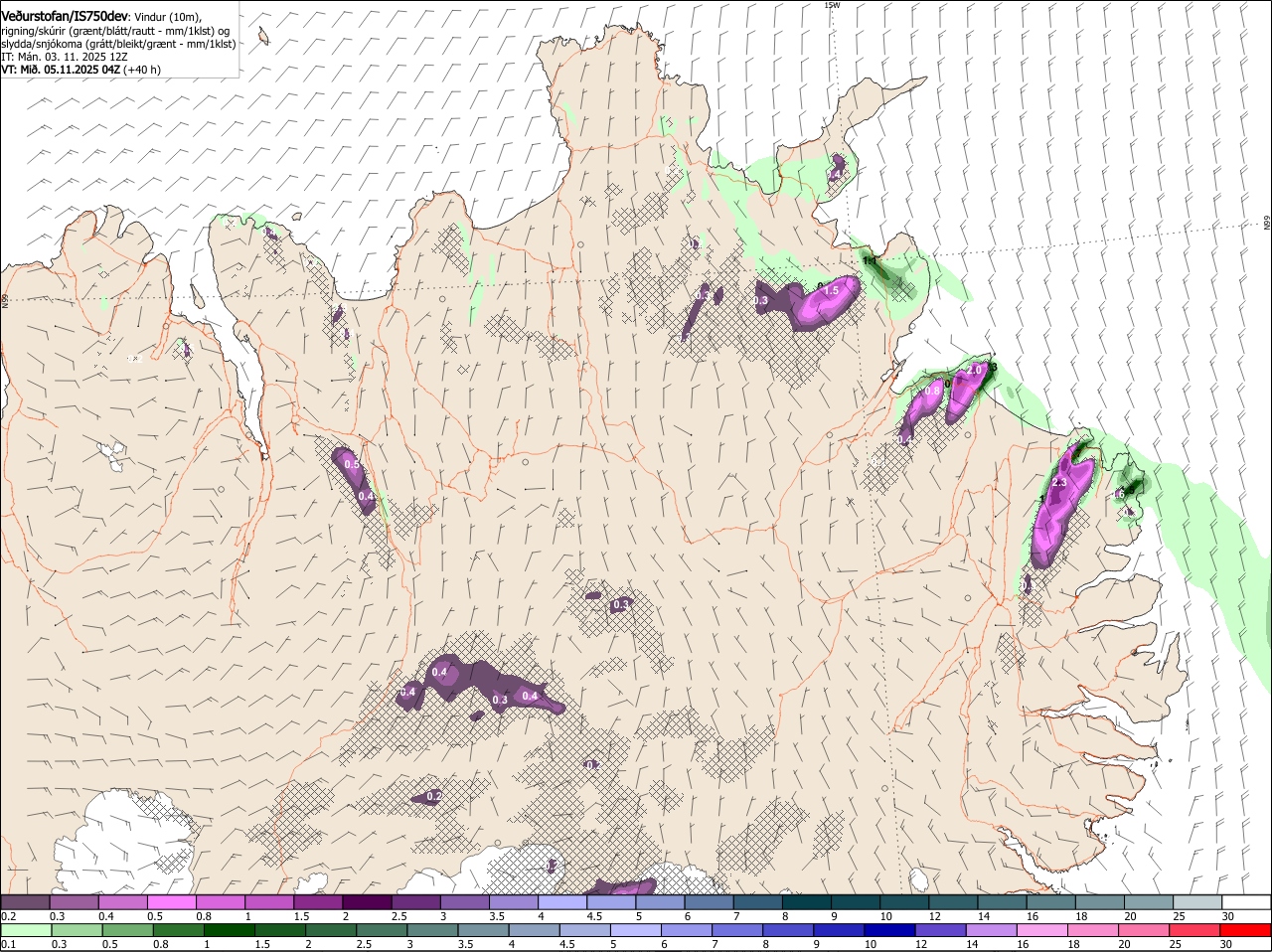Select the top-row swatch between 20 and 25

[1148, 902]
